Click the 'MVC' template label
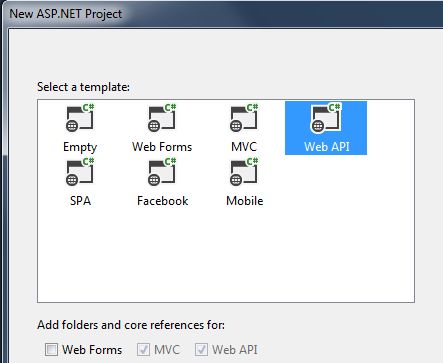Viewport: 443px width, 363px height. (244, 147)
